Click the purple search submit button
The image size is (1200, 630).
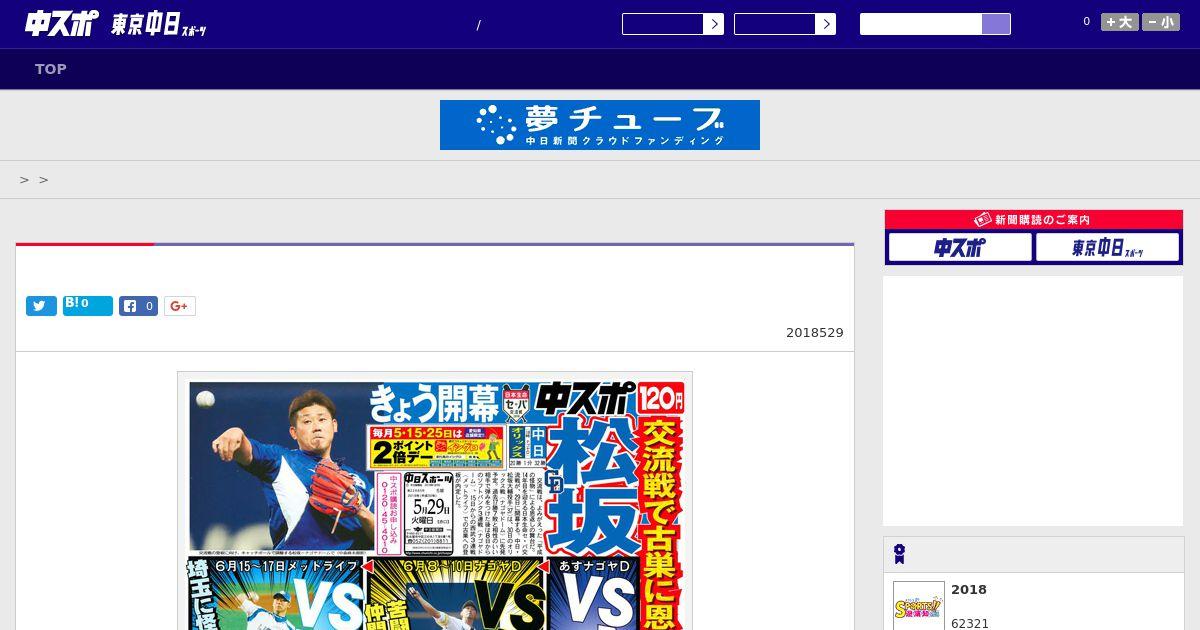[x=996, y=24]
